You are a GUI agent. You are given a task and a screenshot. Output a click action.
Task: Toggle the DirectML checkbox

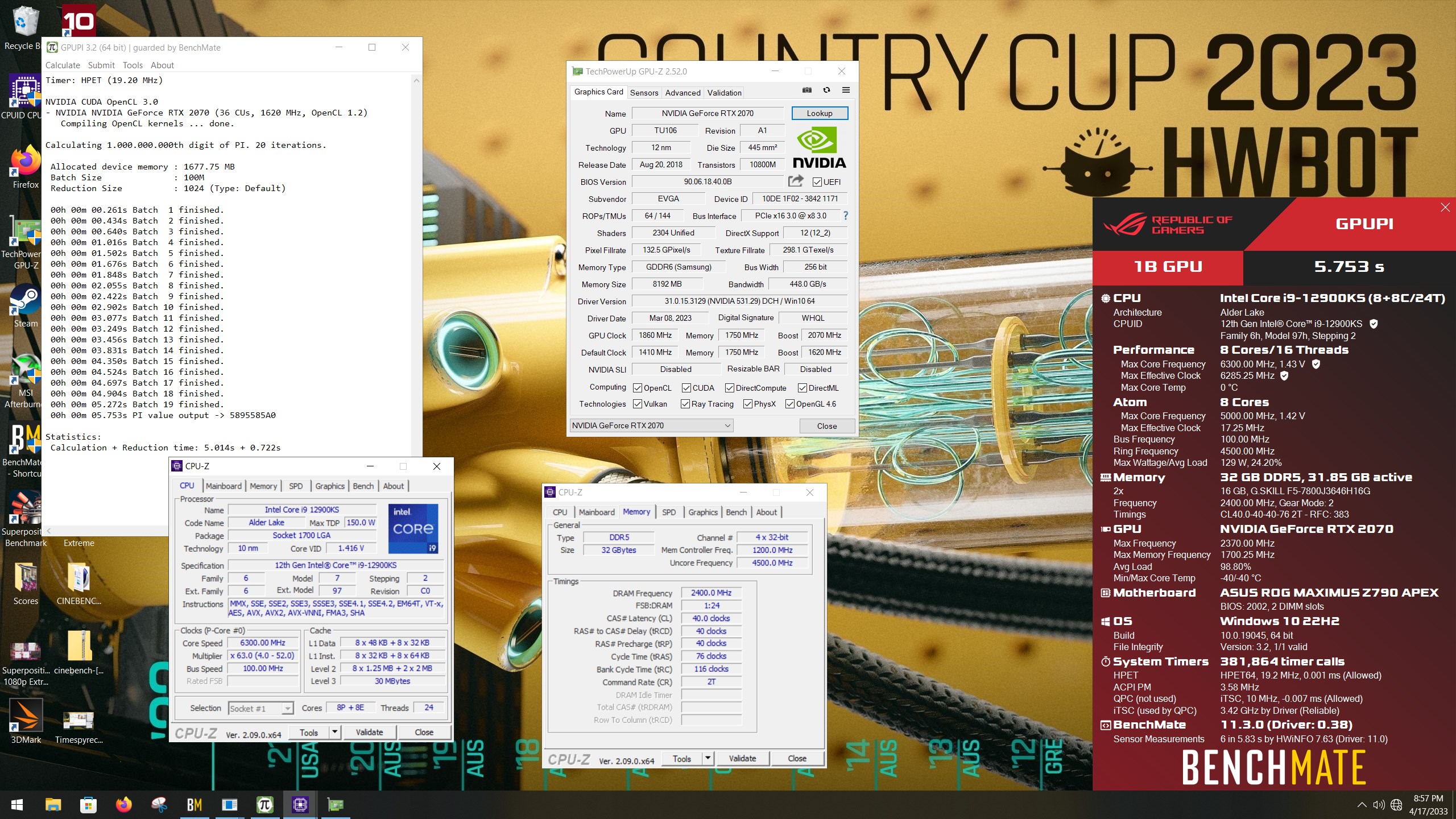(803, 388)
